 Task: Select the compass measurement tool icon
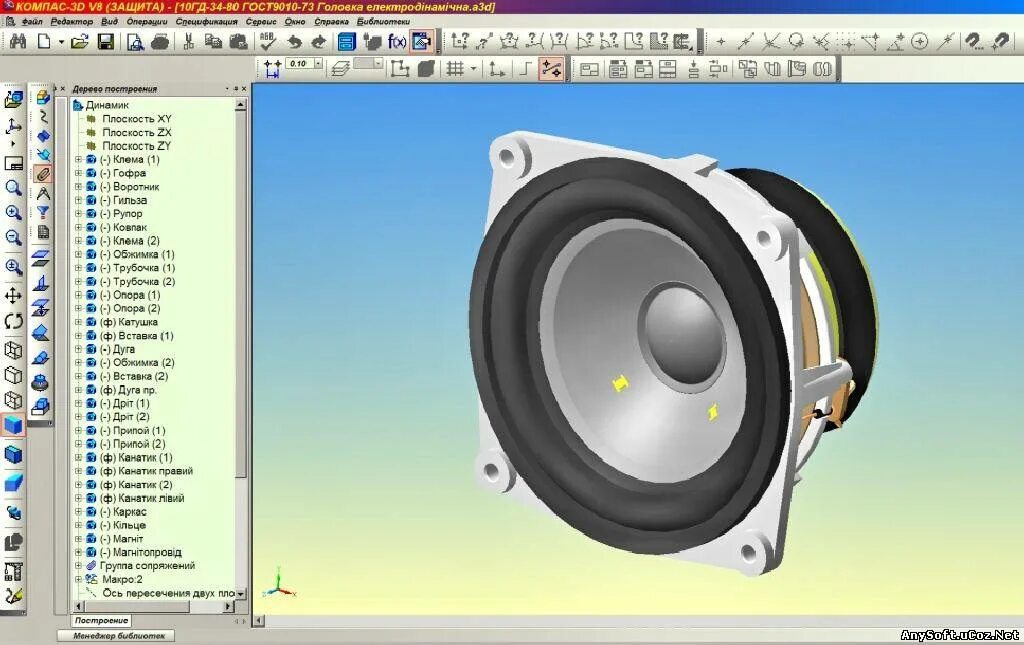click(x=42, y=193)
